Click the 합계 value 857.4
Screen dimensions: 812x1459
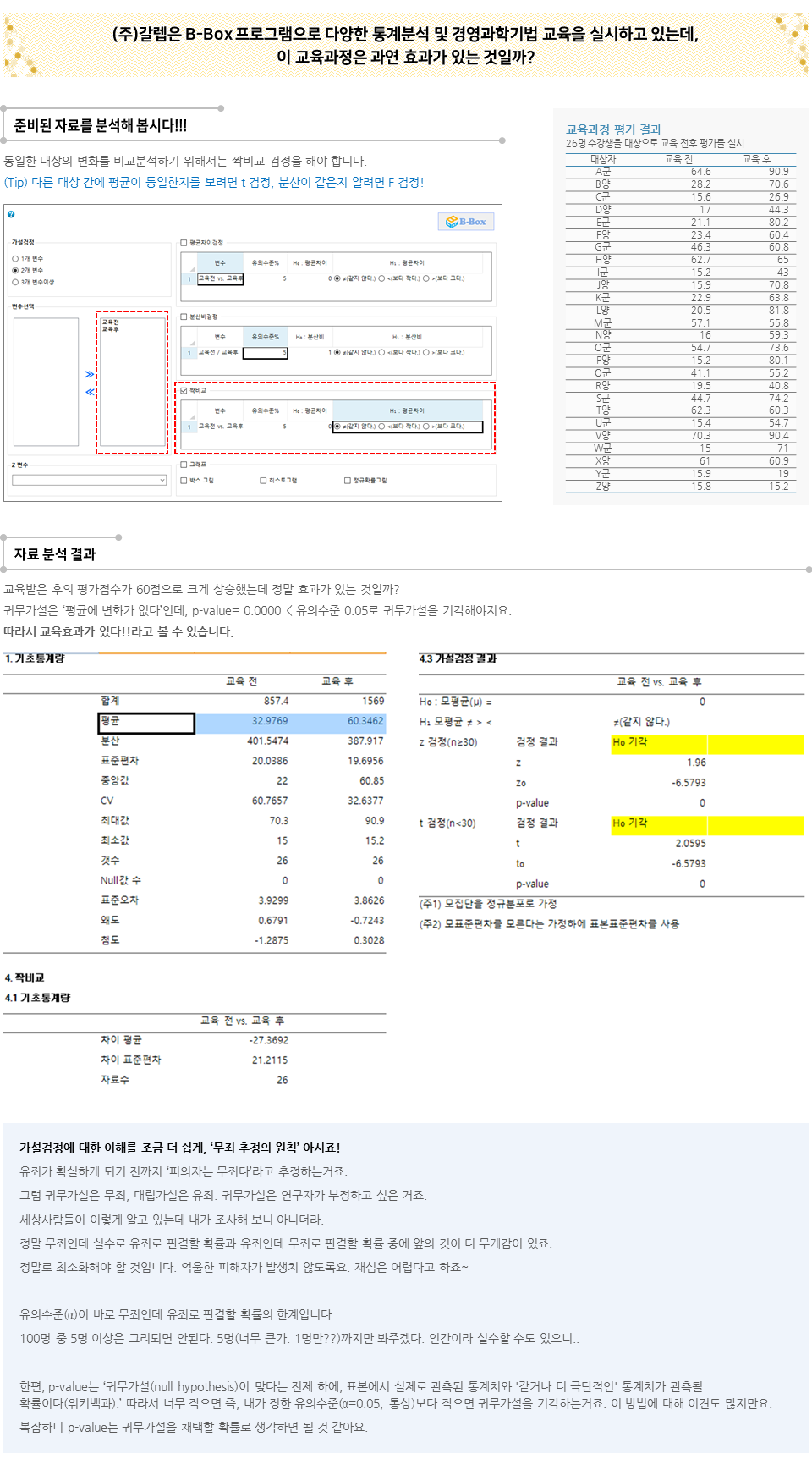click(x=276, y=701)
